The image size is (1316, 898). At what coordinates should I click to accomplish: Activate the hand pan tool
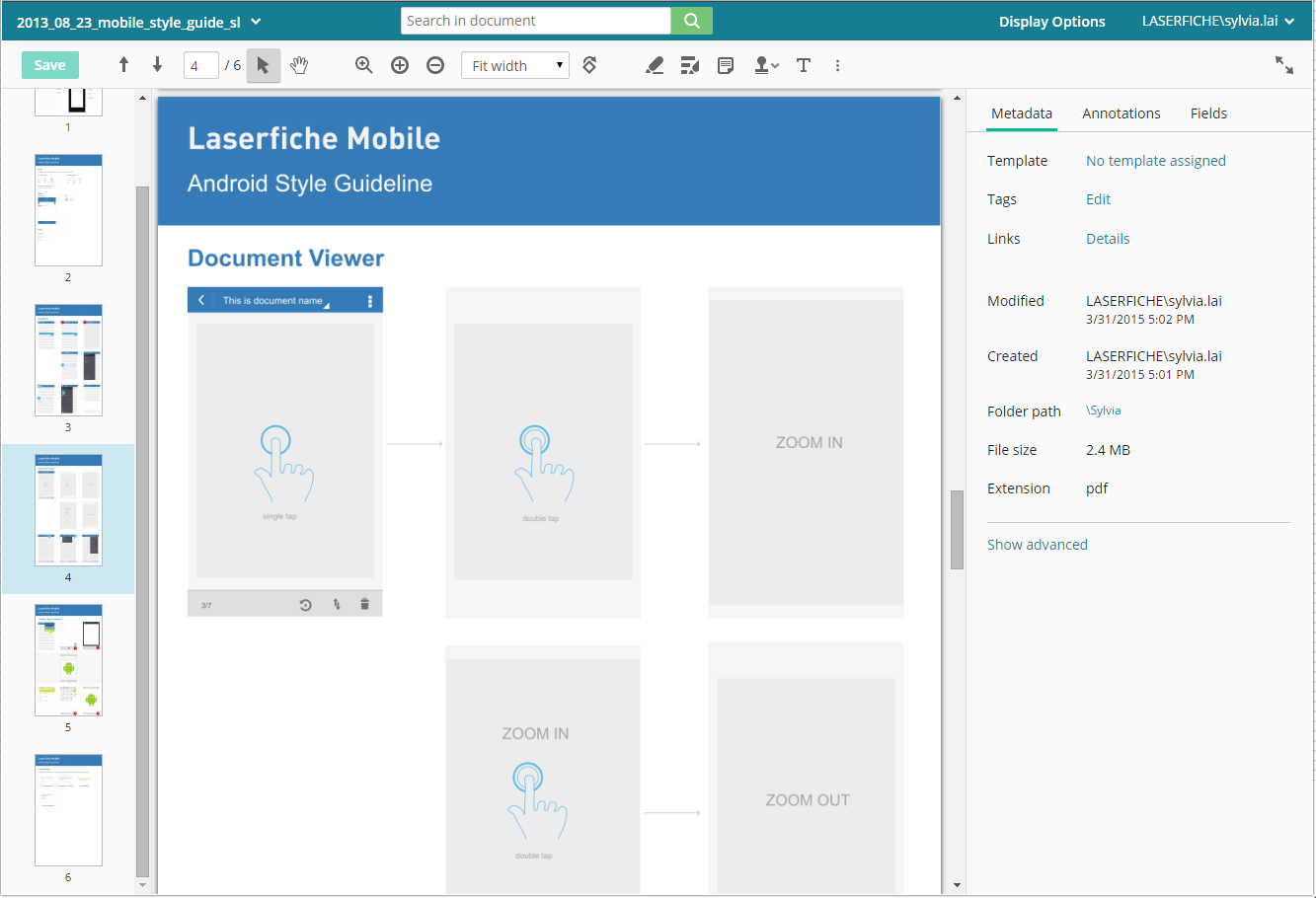[x=299, y=65]
